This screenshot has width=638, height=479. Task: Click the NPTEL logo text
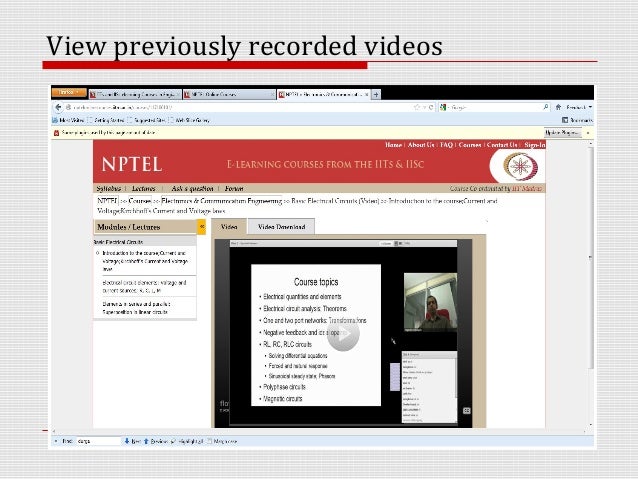click(131, 164)
